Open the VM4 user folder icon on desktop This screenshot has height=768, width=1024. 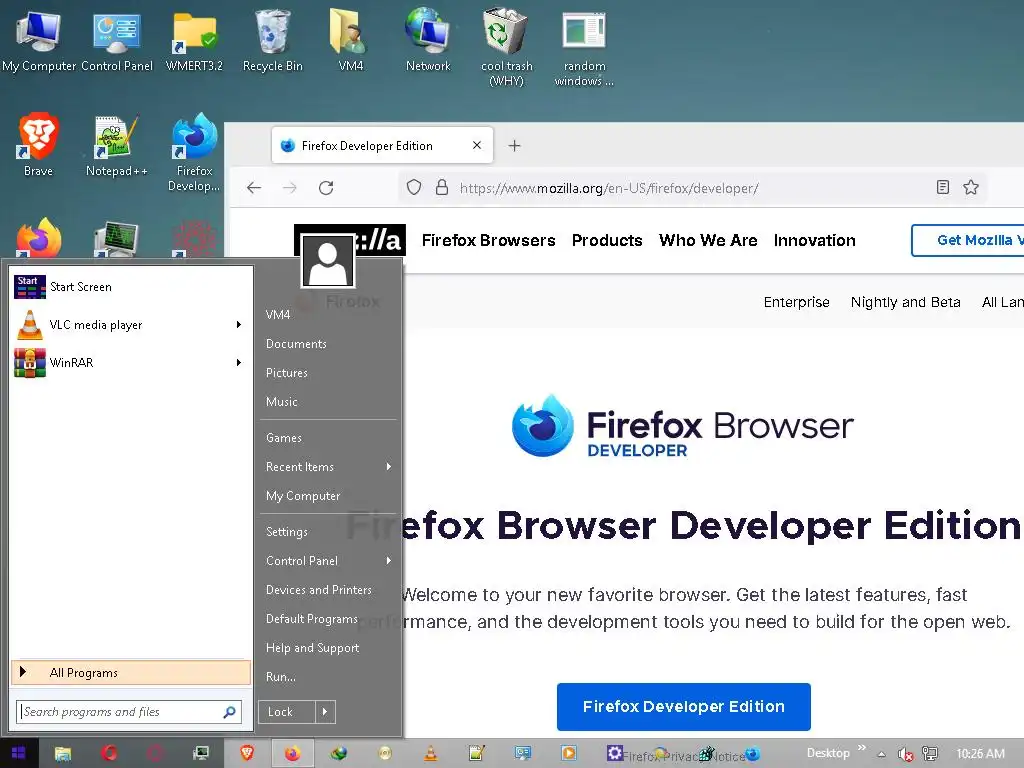[350, 40]
